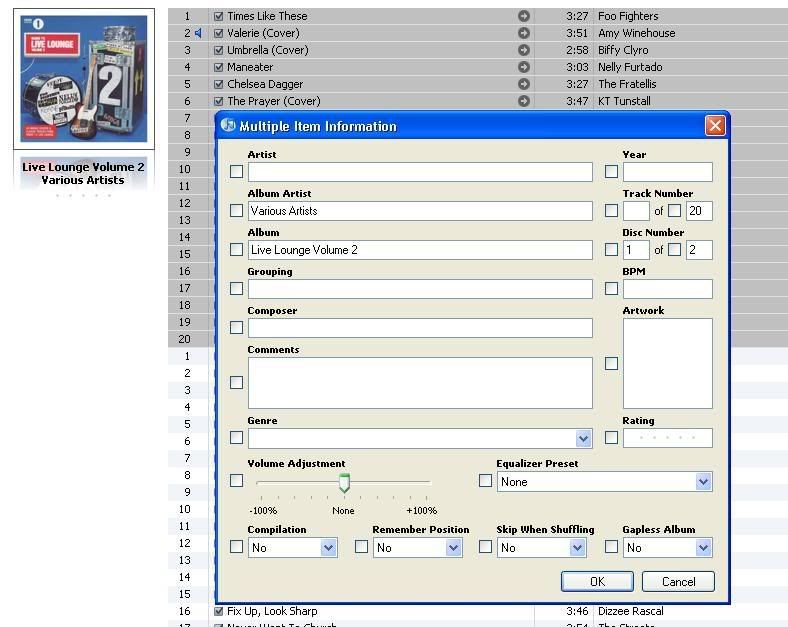Enable the Comments checkbox
The width and height of the screenshot is (788, 627).
tap(236, 383)
